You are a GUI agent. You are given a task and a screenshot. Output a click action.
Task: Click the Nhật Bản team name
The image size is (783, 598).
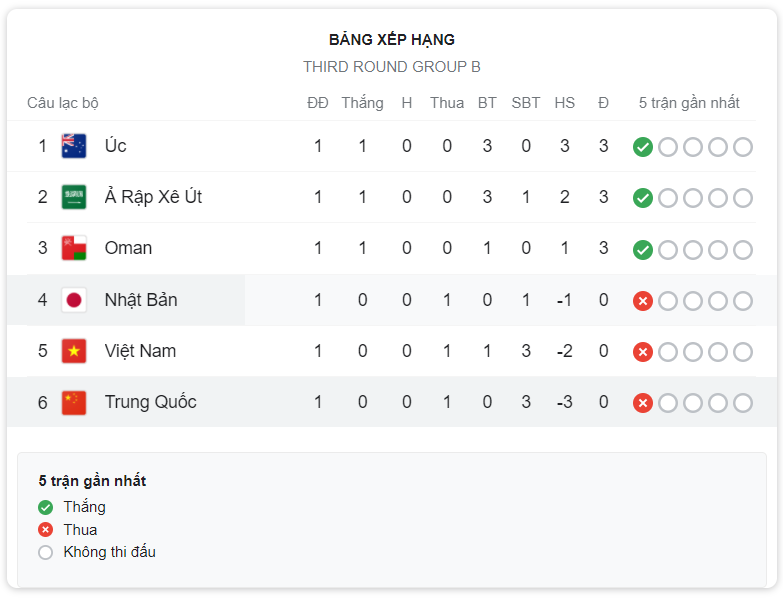[x=141, y=299]
